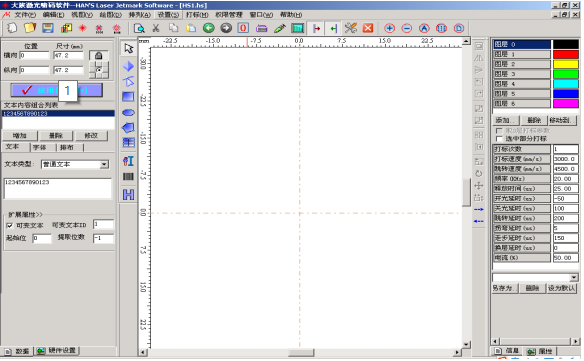Switch to the 信息 tab at bottom right
Viewport: 584px width, 361px height.
[508, 351]
